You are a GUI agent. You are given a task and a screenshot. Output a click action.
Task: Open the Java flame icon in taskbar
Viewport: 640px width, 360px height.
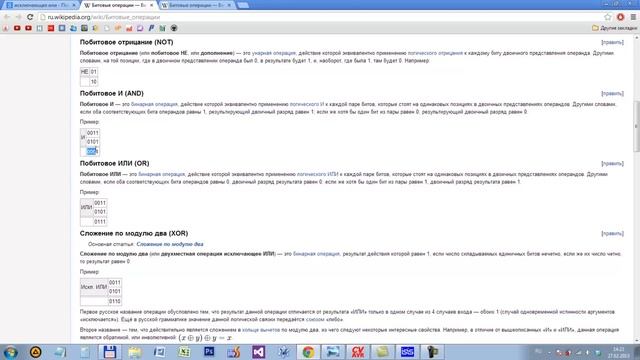(x=234, y=352)
